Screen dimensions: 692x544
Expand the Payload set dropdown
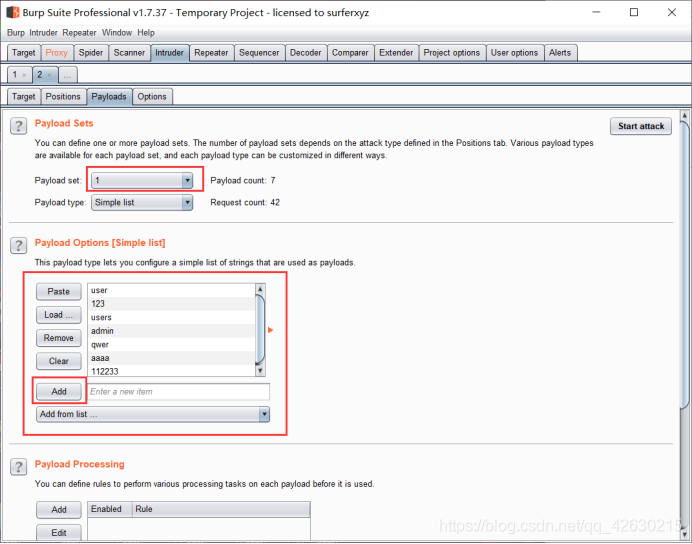coord(188,180)
